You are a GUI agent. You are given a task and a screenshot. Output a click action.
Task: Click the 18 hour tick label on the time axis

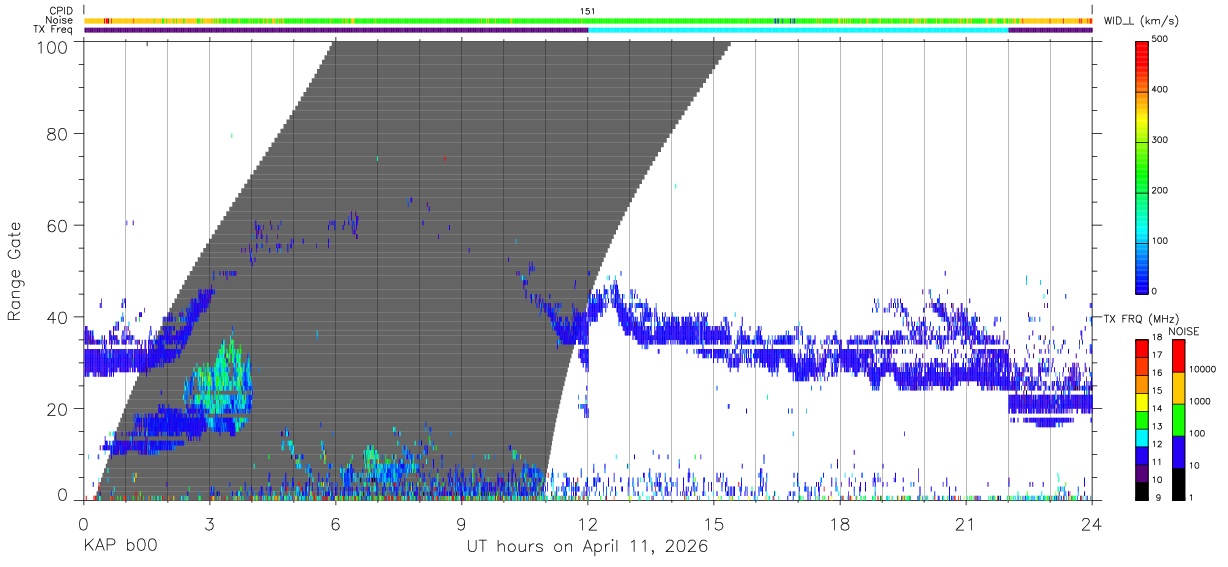840,524
